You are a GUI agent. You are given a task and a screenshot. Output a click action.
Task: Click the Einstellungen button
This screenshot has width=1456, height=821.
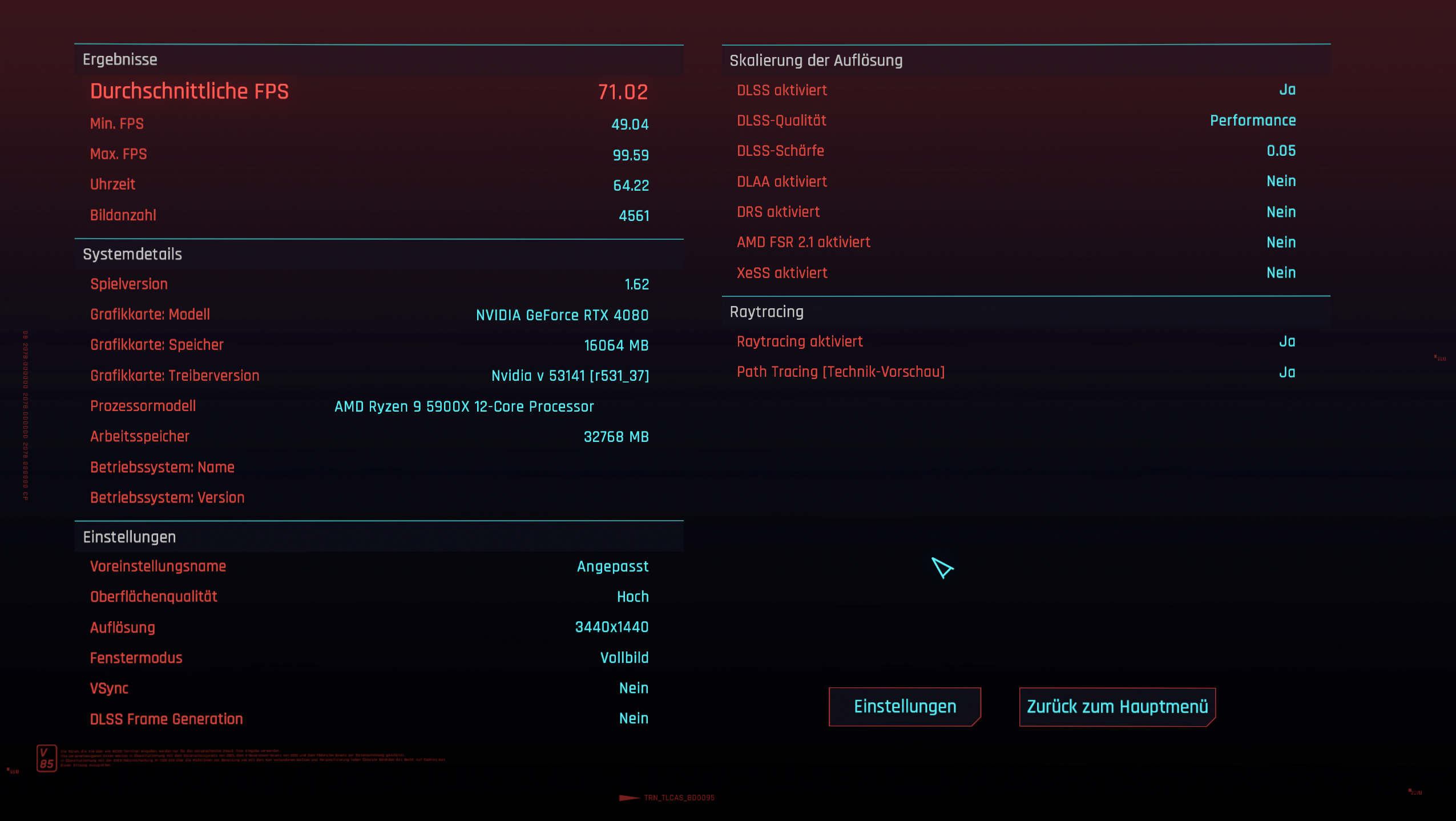click(x=904, y=707)
